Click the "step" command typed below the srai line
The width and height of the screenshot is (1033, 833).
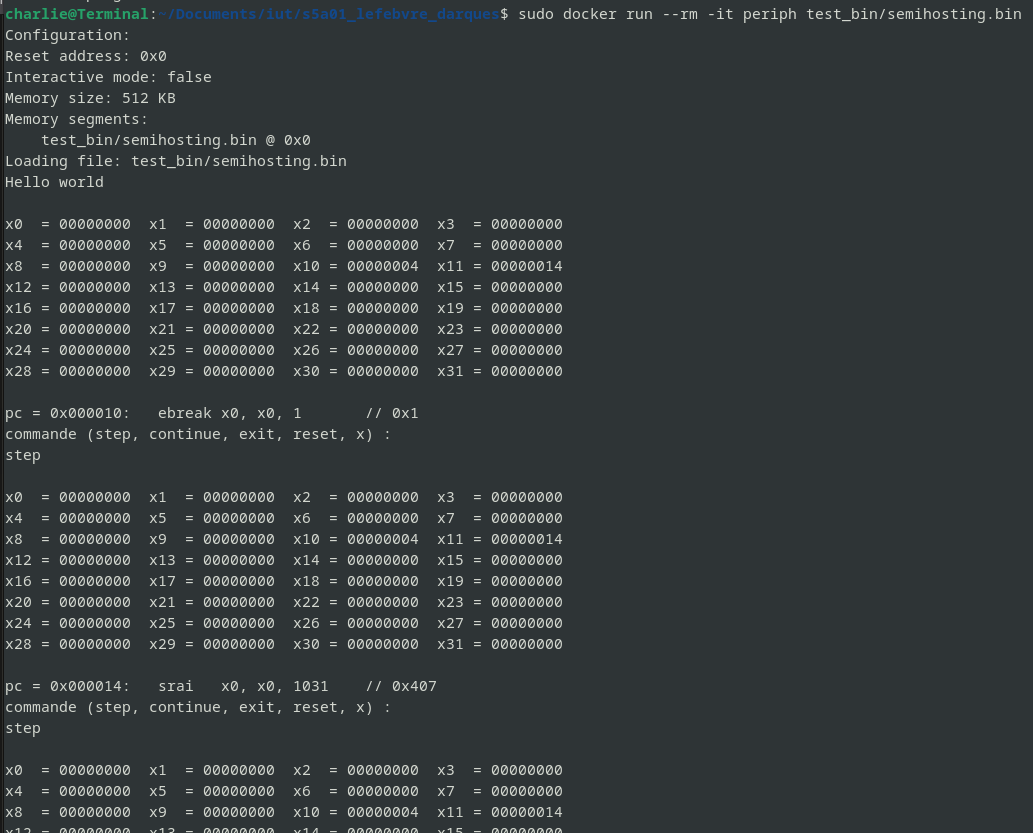point(23,728)
